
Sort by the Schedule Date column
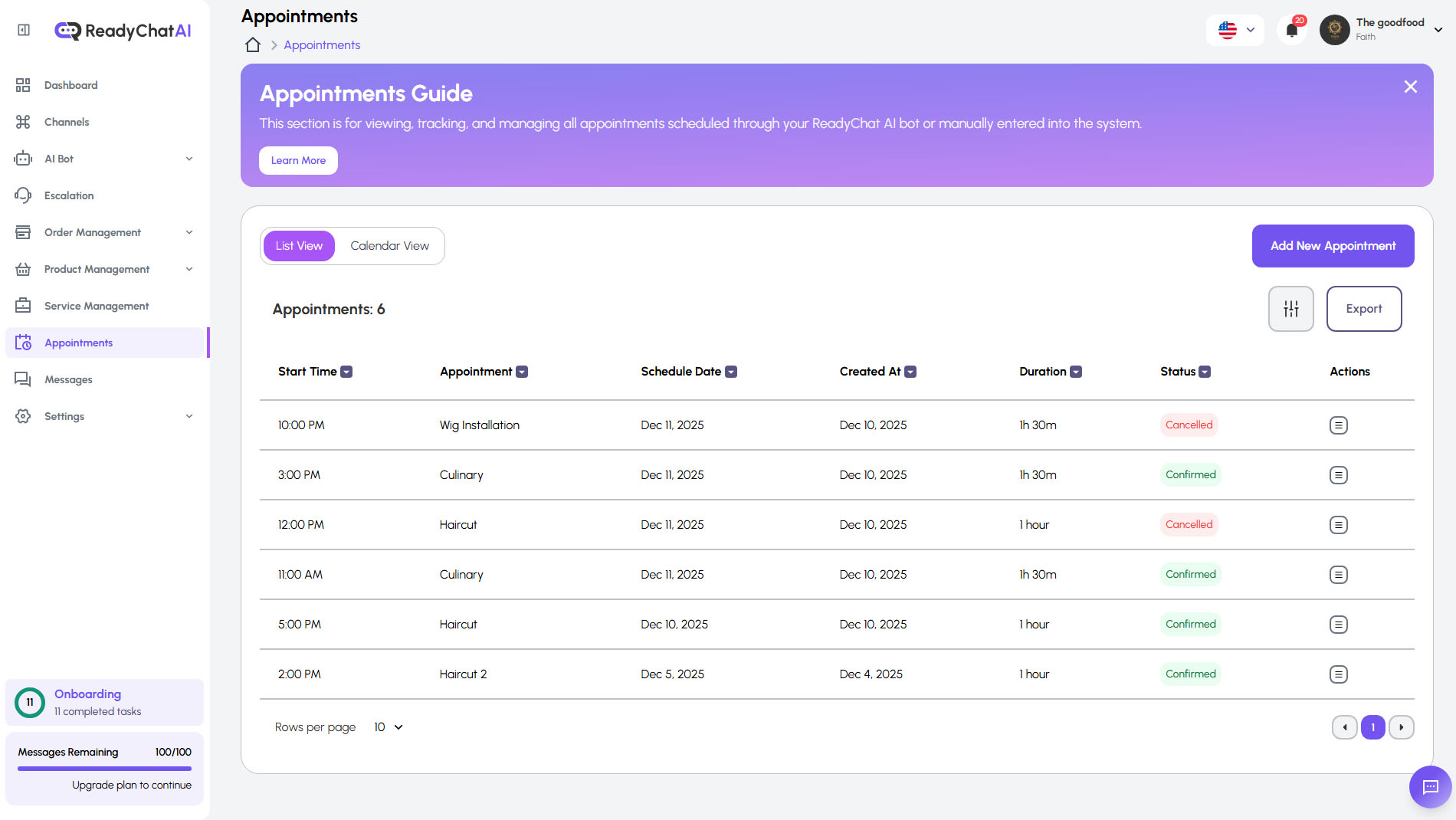coord(730,371)
